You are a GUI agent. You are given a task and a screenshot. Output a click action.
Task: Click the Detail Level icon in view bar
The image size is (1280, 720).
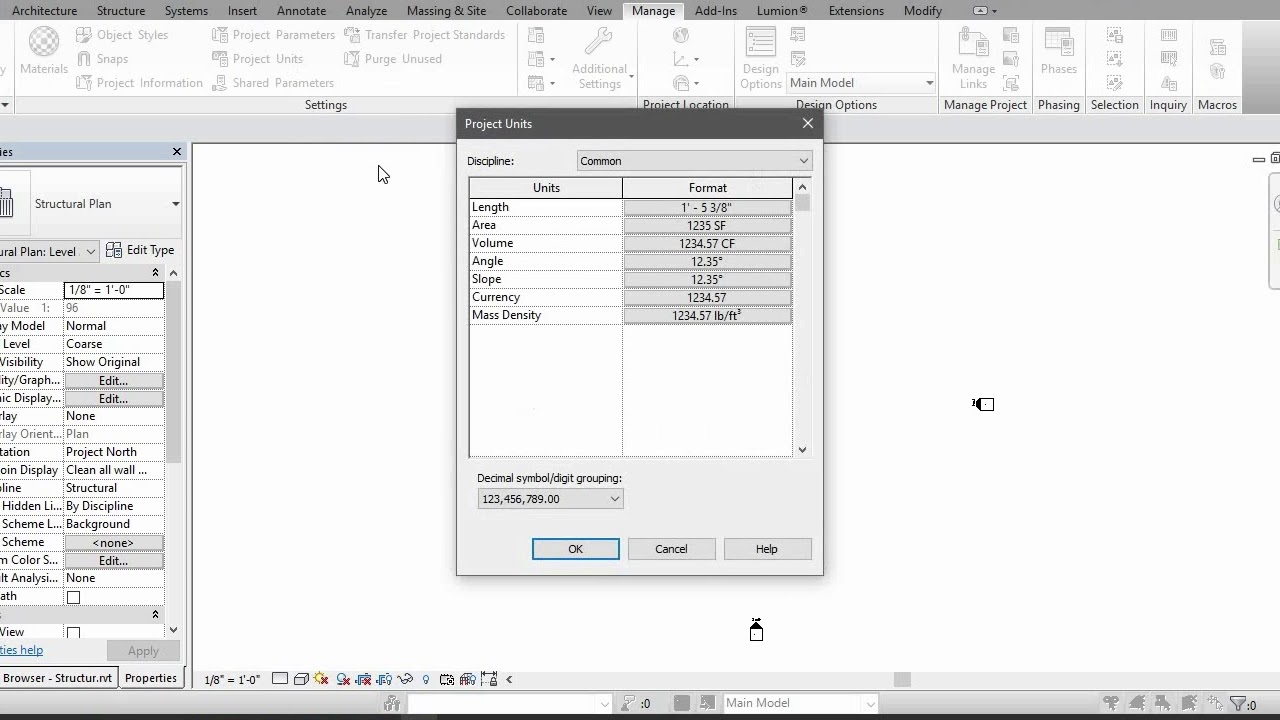280,679
